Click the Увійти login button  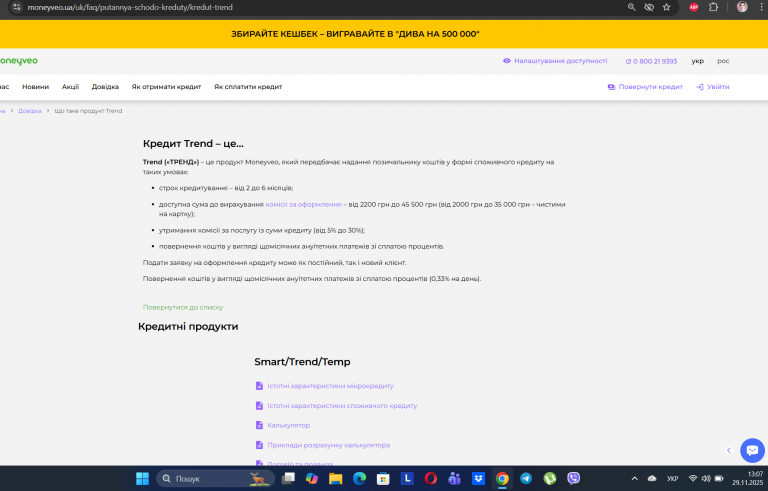(713, 87)
